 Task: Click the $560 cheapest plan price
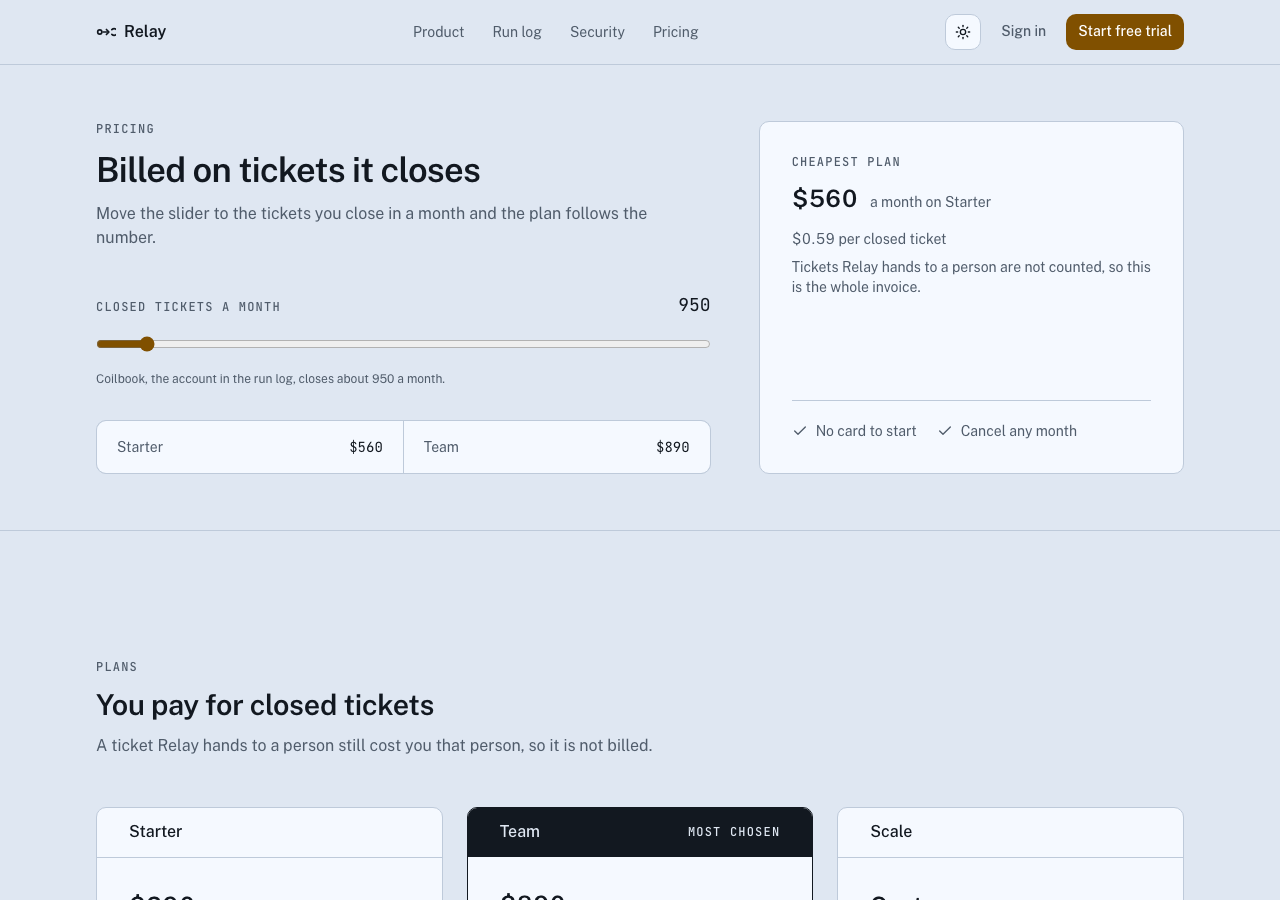pos(825,199)
